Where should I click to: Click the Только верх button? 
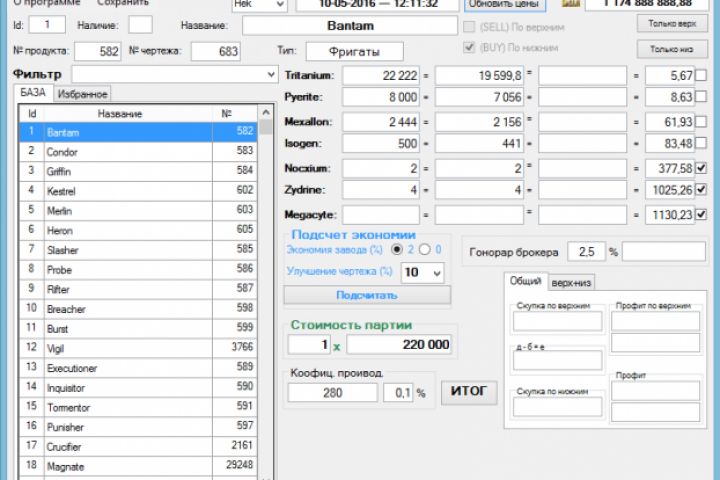(672, 24)
